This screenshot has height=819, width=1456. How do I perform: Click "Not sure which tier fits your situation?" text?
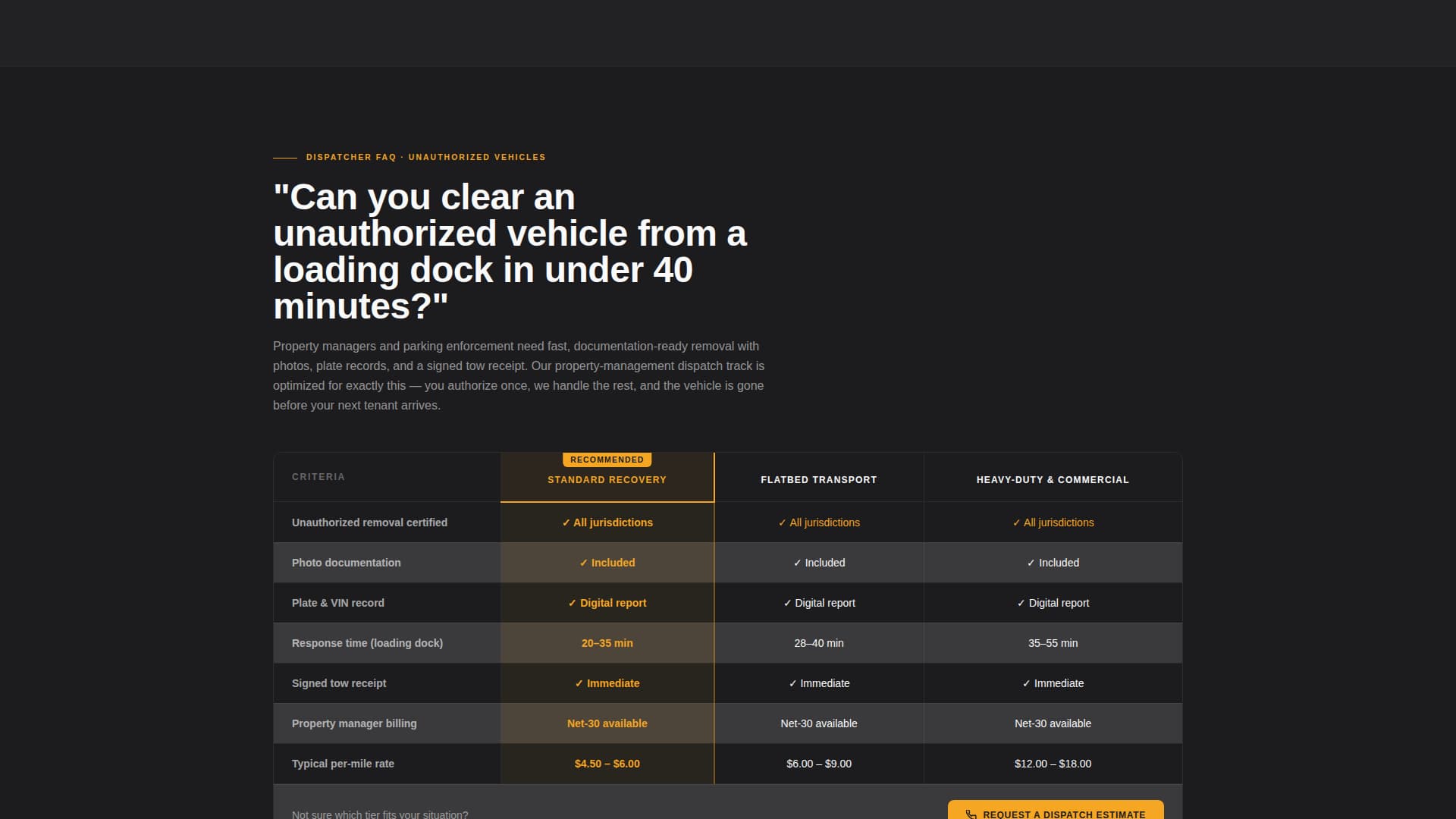pos(380,814)
